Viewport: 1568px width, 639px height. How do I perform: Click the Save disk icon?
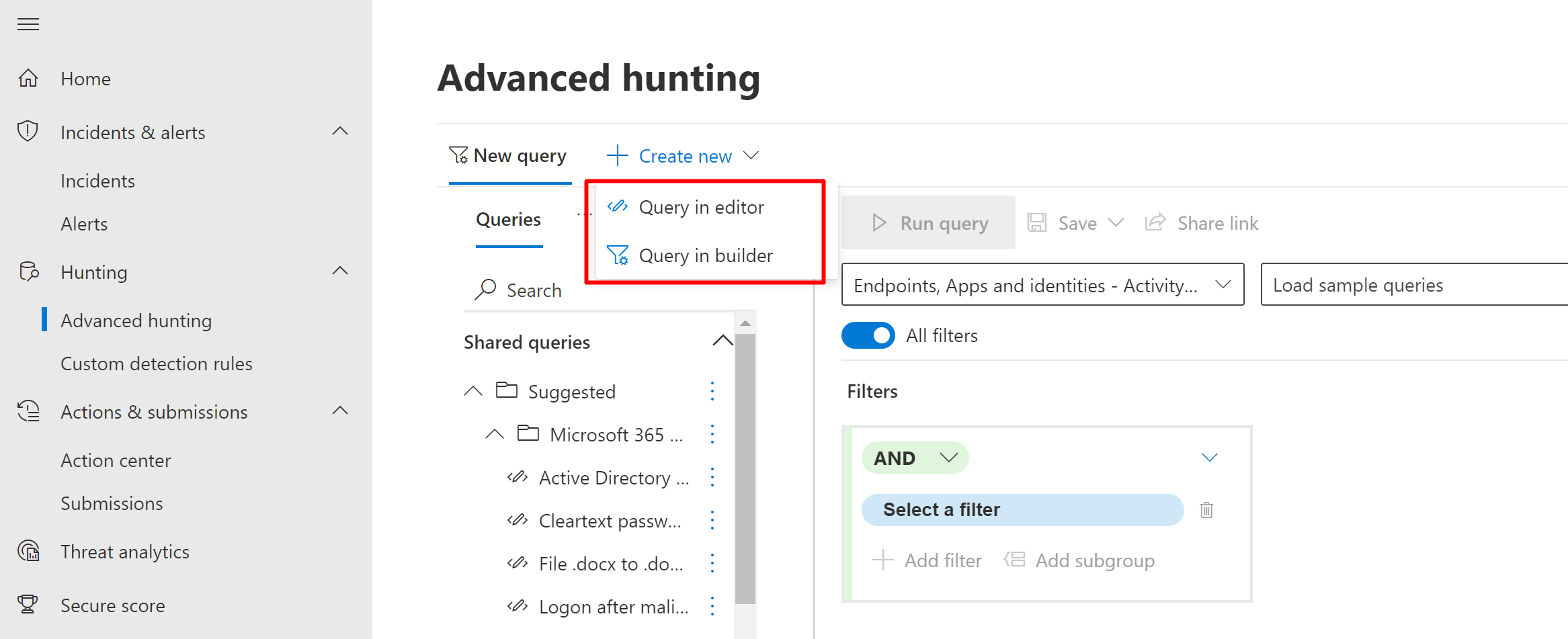[1037, 222]
